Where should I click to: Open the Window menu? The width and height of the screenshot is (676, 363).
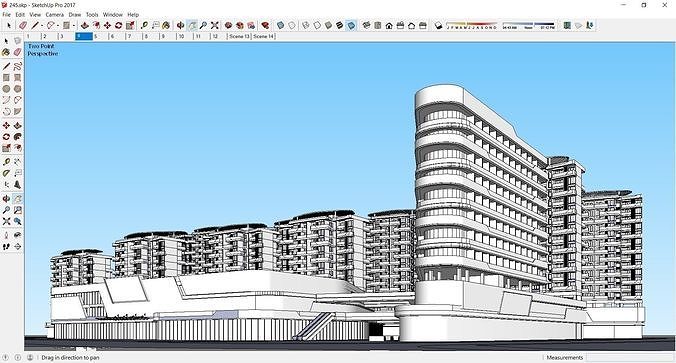point(113,15)
